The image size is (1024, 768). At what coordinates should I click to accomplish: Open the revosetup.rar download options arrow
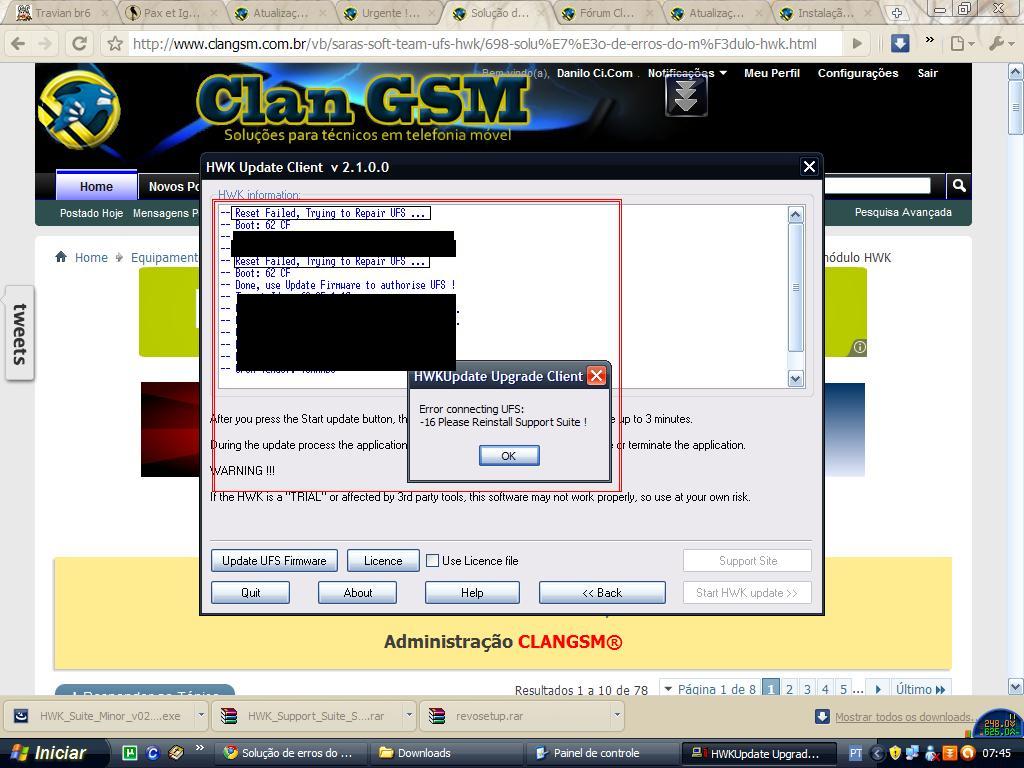616,715
